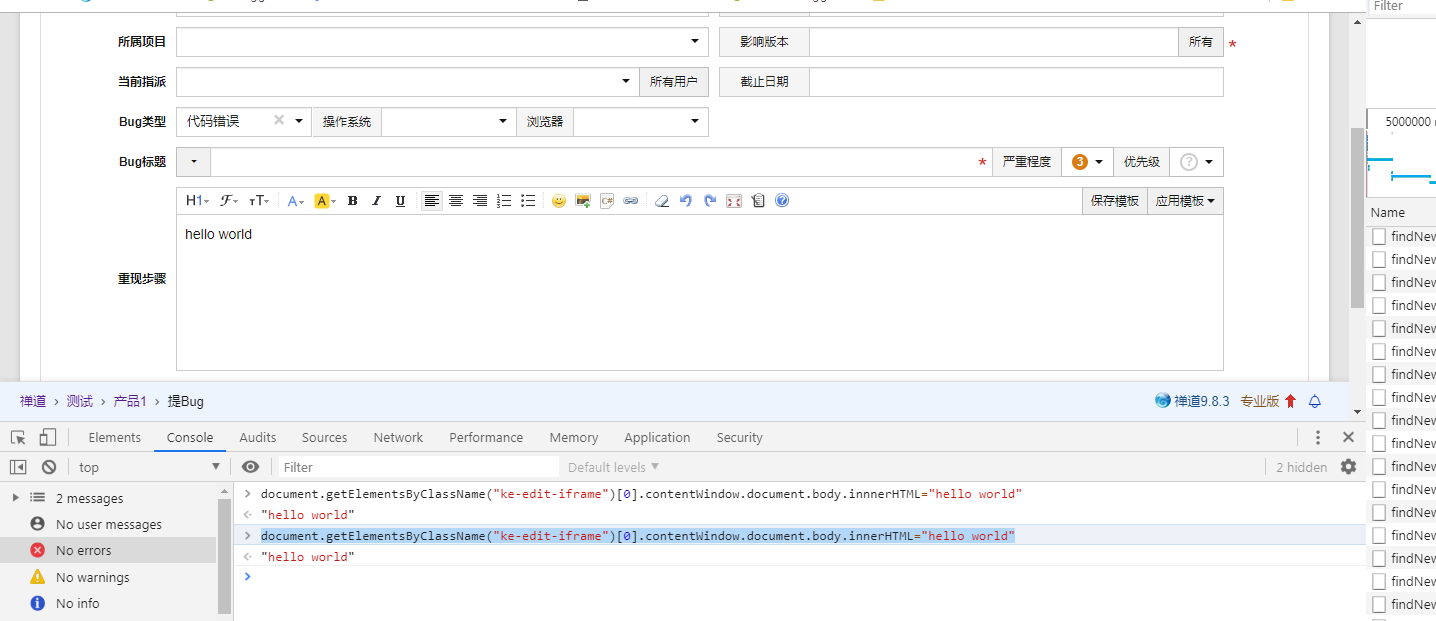Insert a bulleted list in editor

tap(528, 201)
